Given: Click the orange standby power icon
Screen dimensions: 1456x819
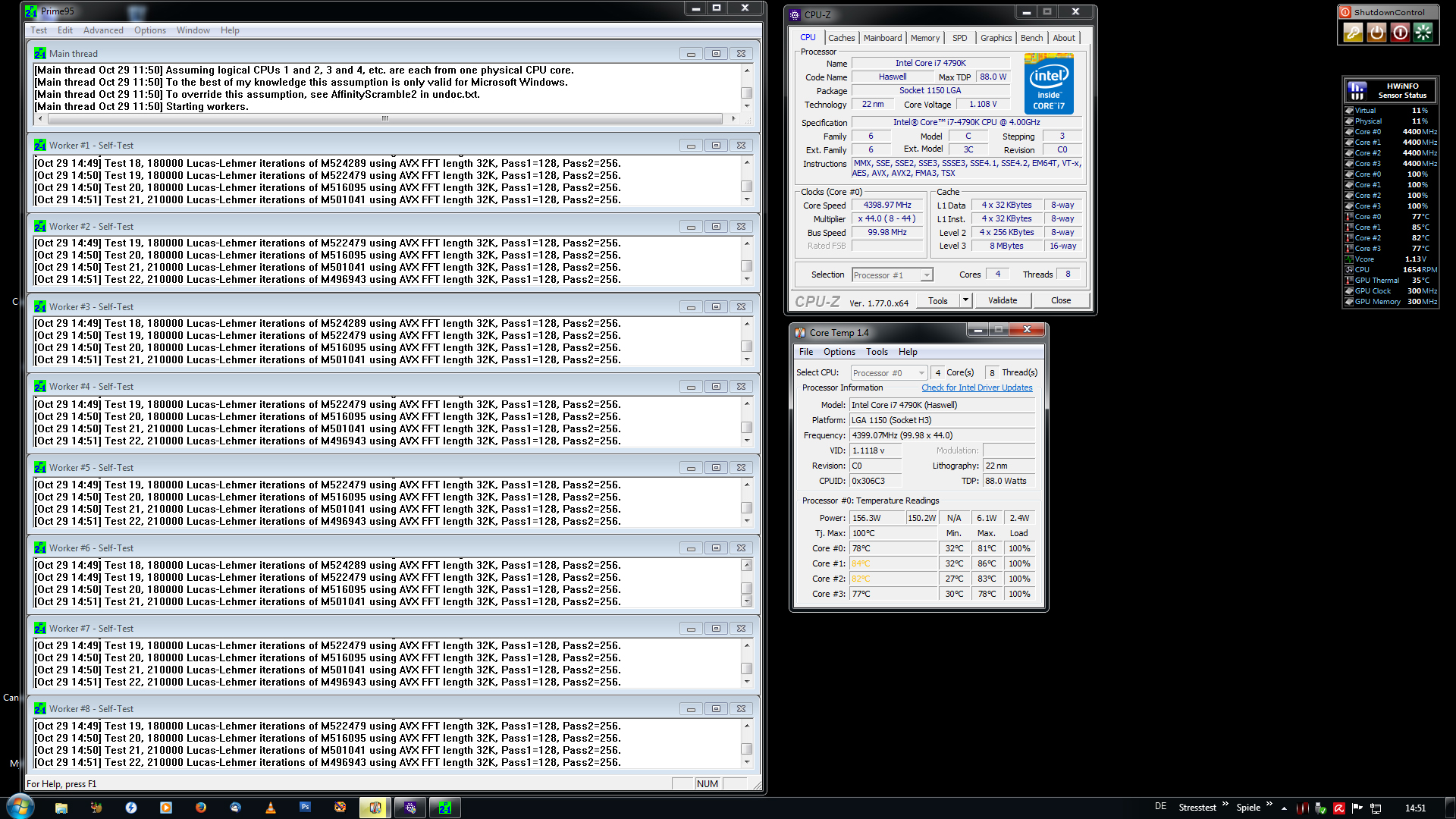Looking at the screenshot, I should click(1376, 33).
